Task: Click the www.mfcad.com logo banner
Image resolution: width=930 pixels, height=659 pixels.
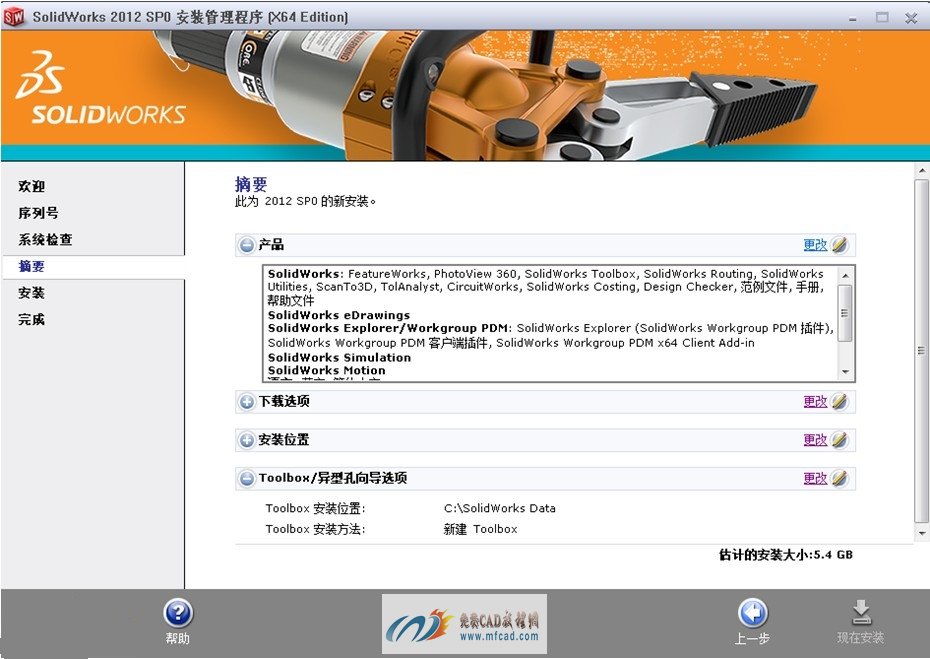Action: coord(463,623)
